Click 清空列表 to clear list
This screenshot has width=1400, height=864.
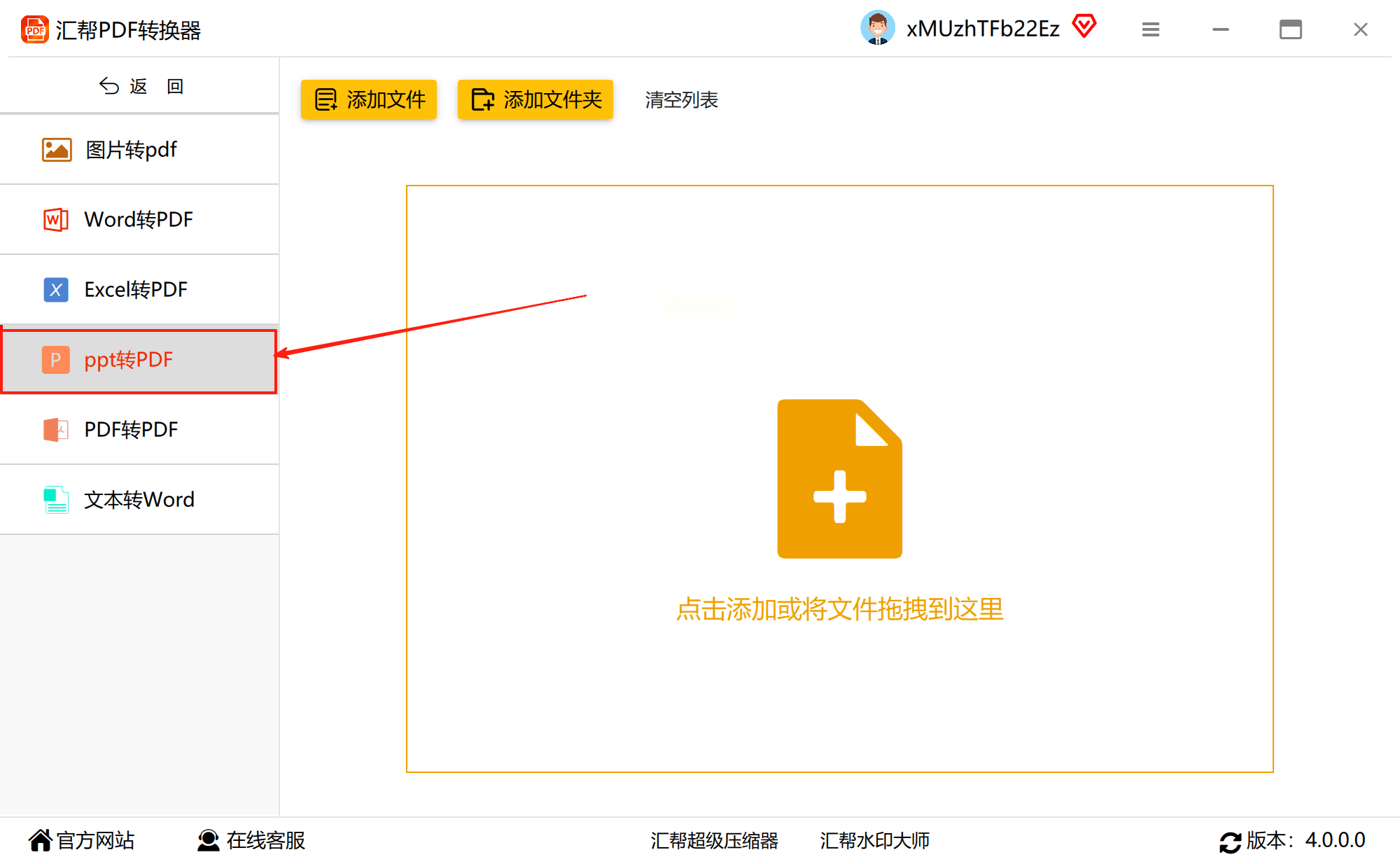(681, 100)
